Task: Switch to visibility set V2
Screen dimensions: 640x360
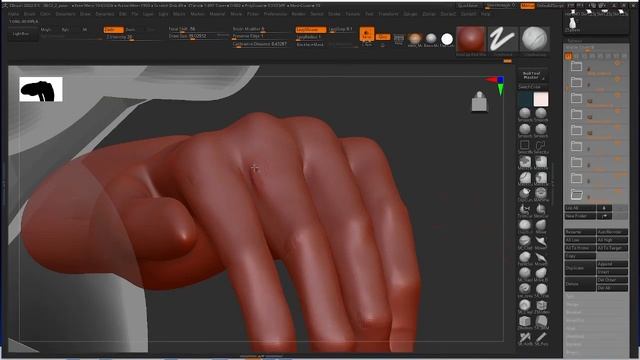Action: [x=576, y=56]
